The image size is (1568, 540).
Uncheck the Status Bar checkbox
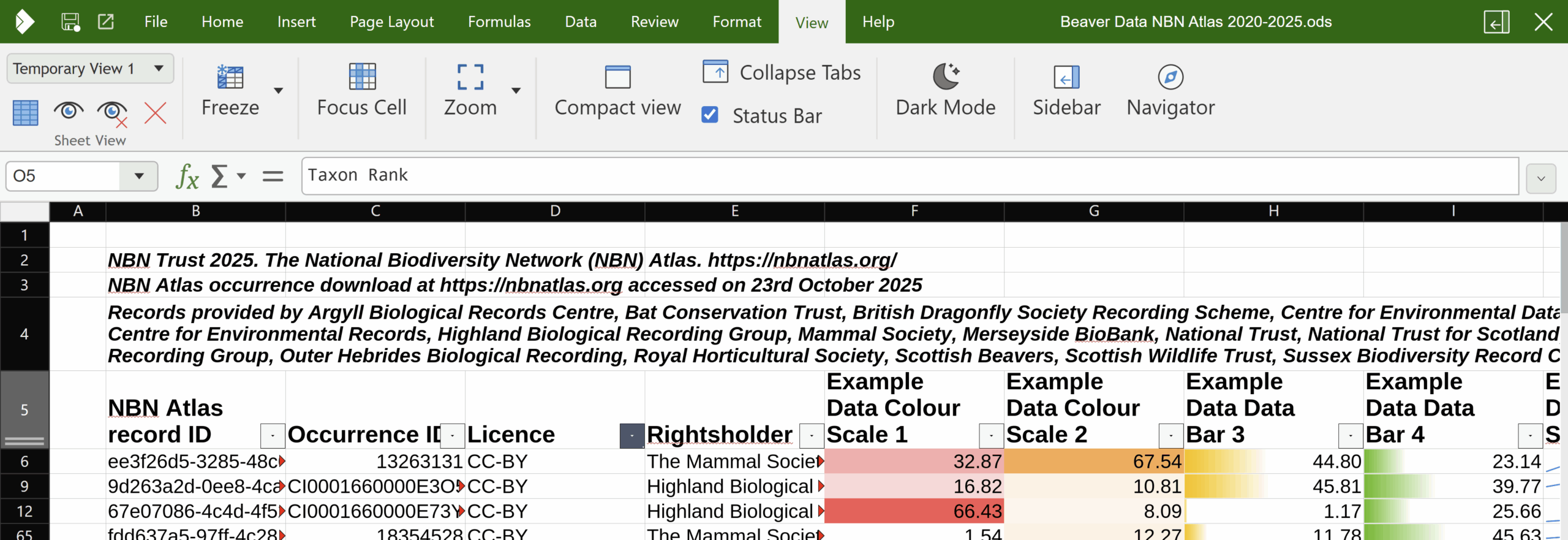[710, 115]
